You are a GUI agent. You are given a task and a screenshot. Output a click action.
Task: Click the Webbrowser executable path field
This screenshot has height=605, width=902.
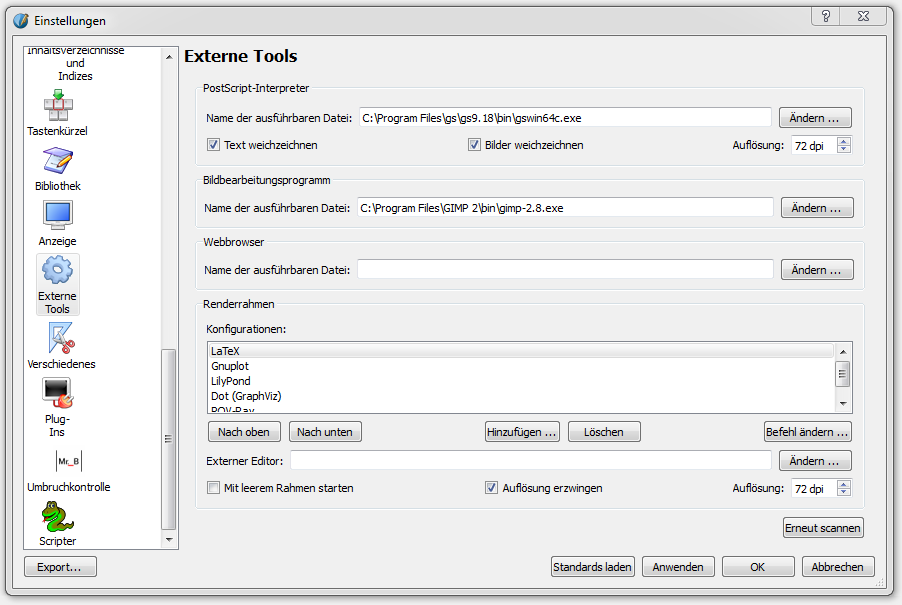(565, 270)
